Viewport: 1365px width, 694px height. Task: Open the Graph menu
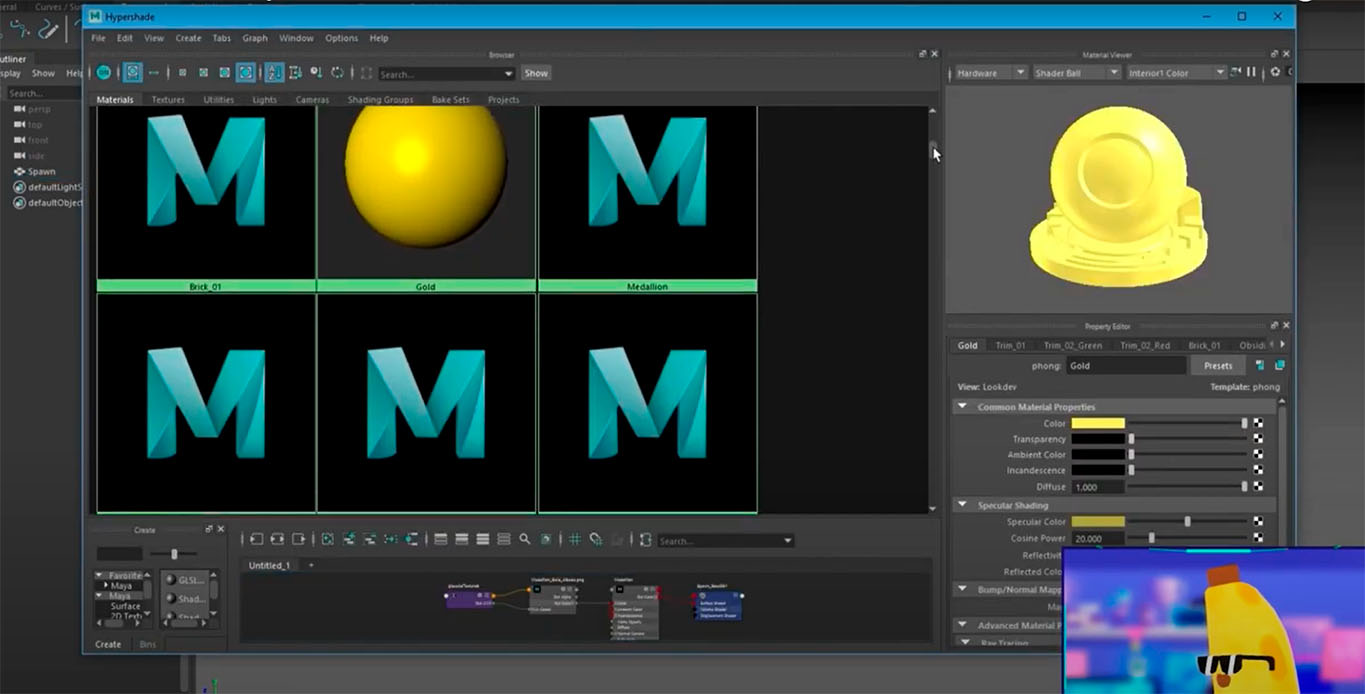click(255, 38)
